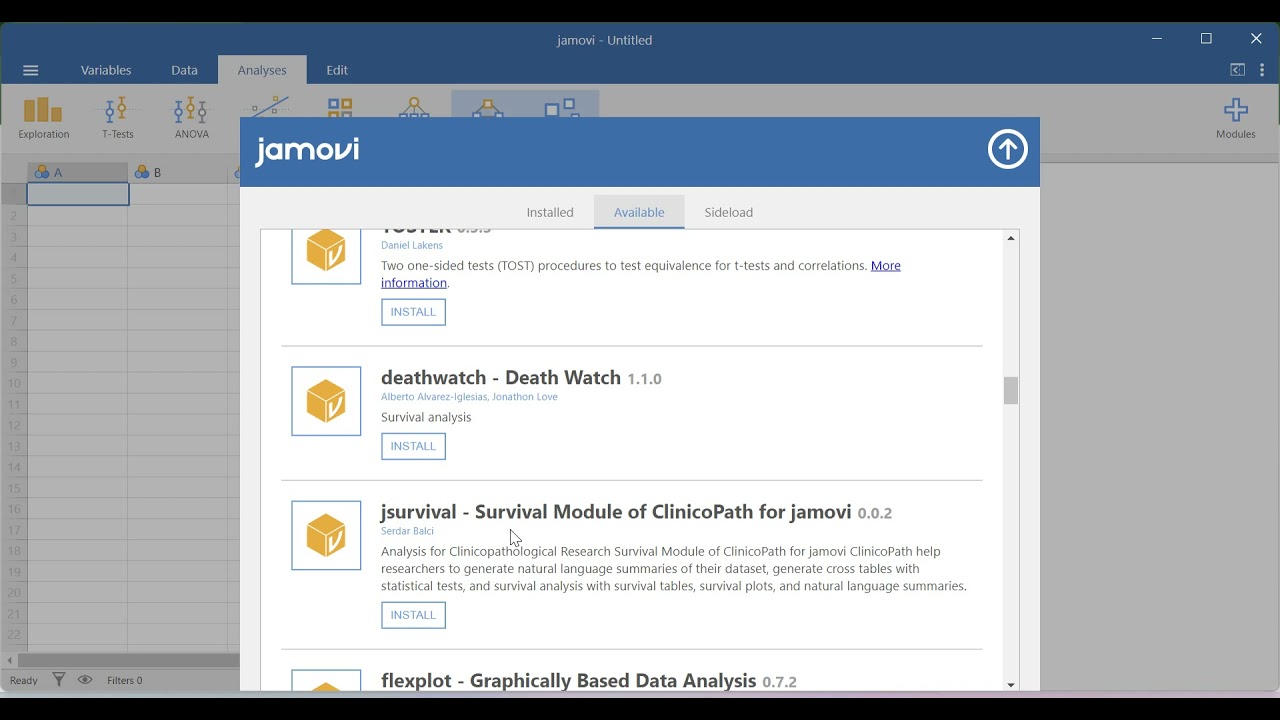Select column B header in the spreadsheet

click(178, 172)
